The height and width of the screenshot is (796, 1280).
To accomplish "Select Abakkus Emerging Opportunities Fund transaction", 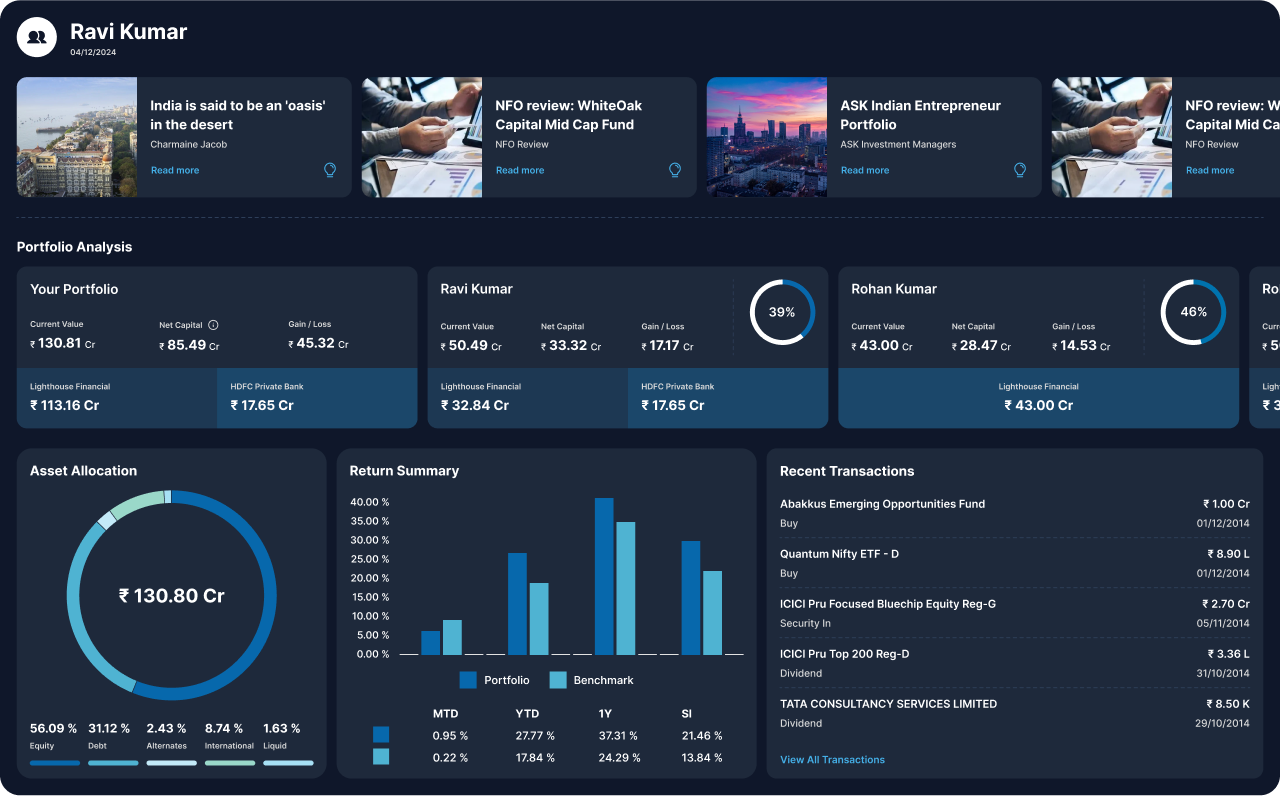I will coord(1014,513).
